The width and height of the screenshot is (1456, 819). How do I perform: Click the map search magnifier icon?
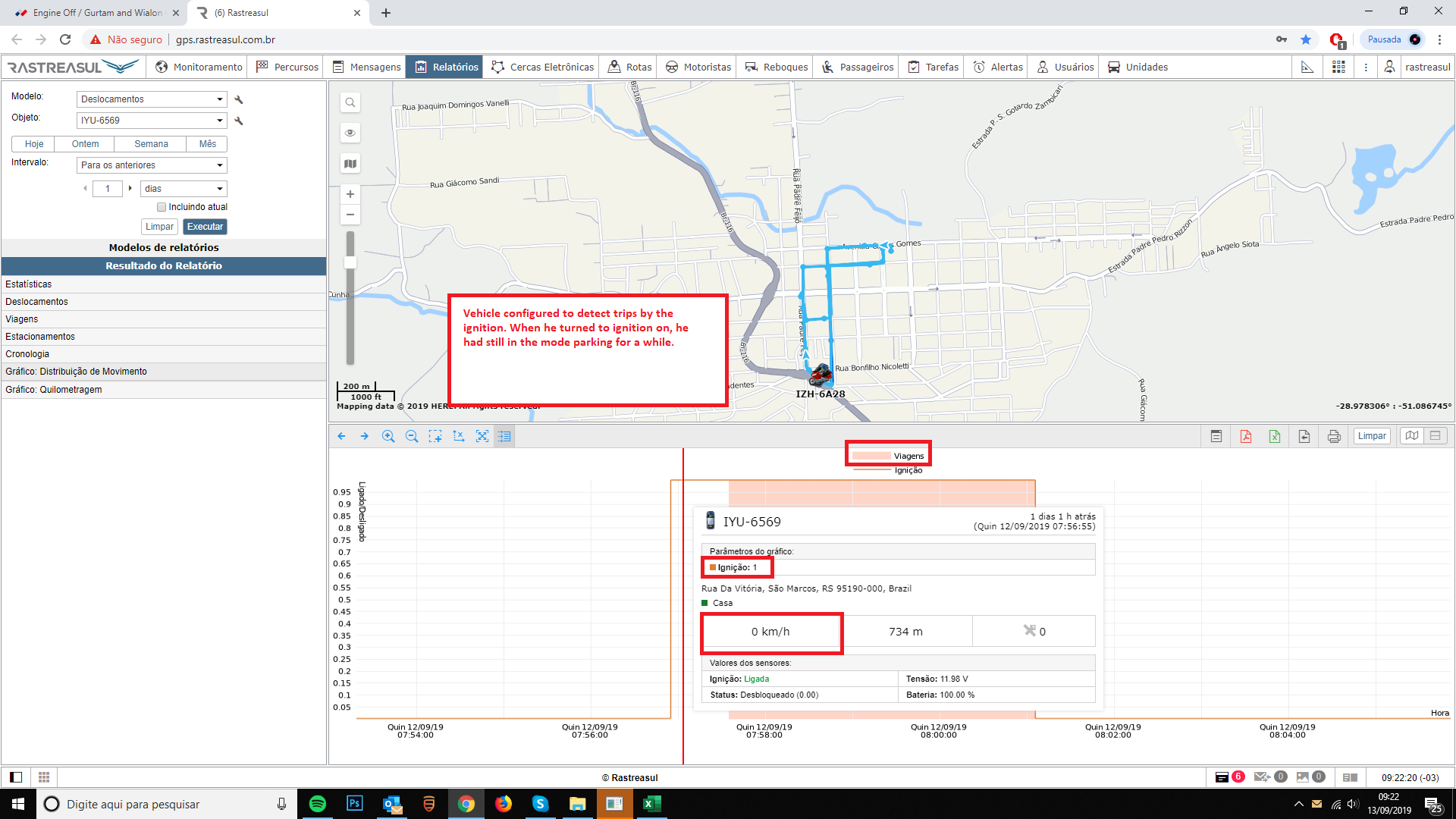tap(350, 102)
